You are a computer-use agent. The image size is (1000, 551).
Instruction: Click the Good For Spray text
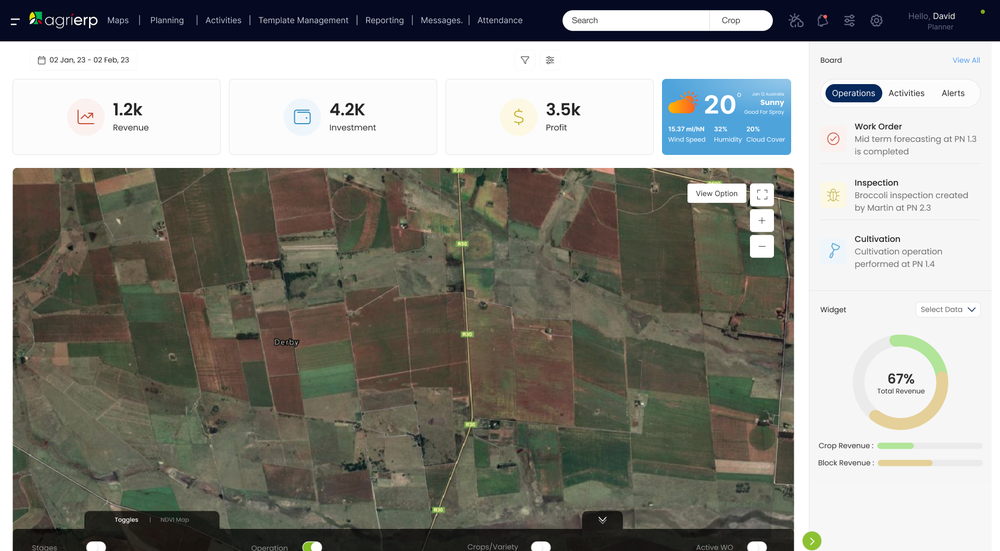click(x=764, y=112)
